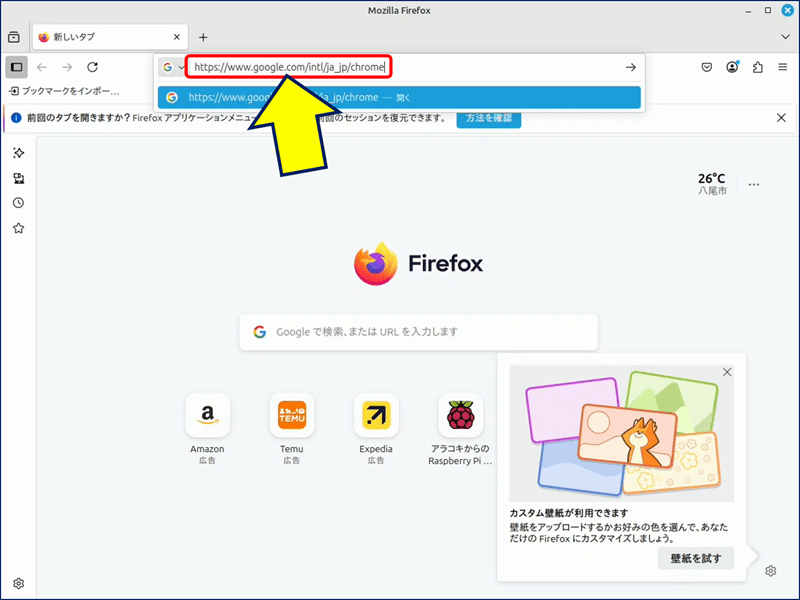Open the Firefox View icon

click(14, 37)
